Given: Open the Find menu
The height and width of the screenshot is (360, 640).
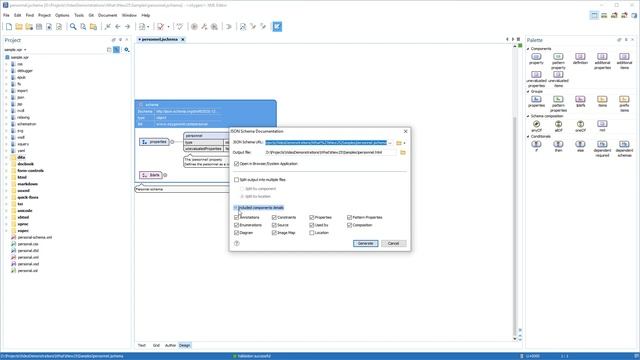Looking at the screenshot, I should 30,15.
